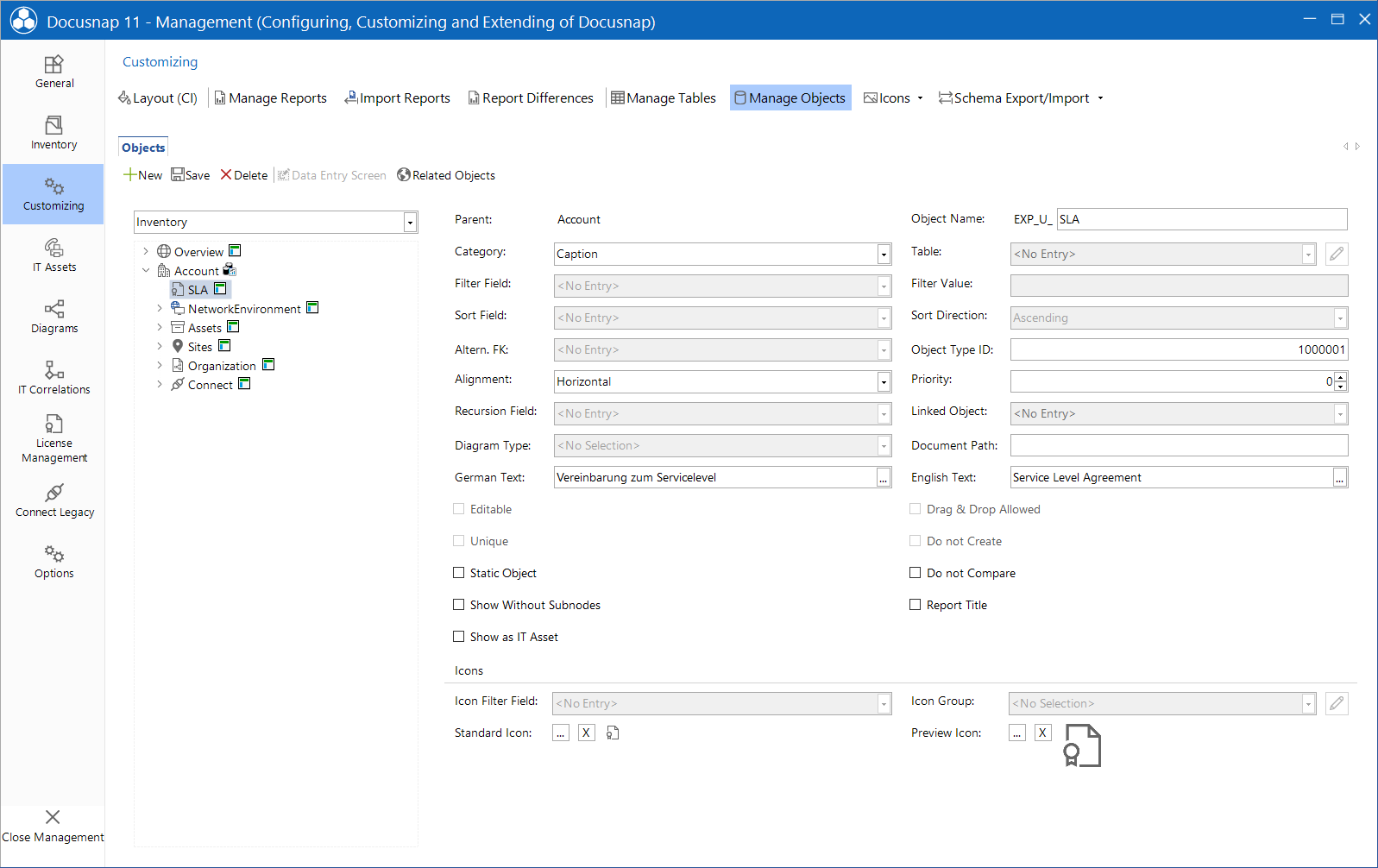Image resolution: width=1378 pixels, height=868 pixels.
Task: Switch to the Objects tab
Action: pos(143,148)
